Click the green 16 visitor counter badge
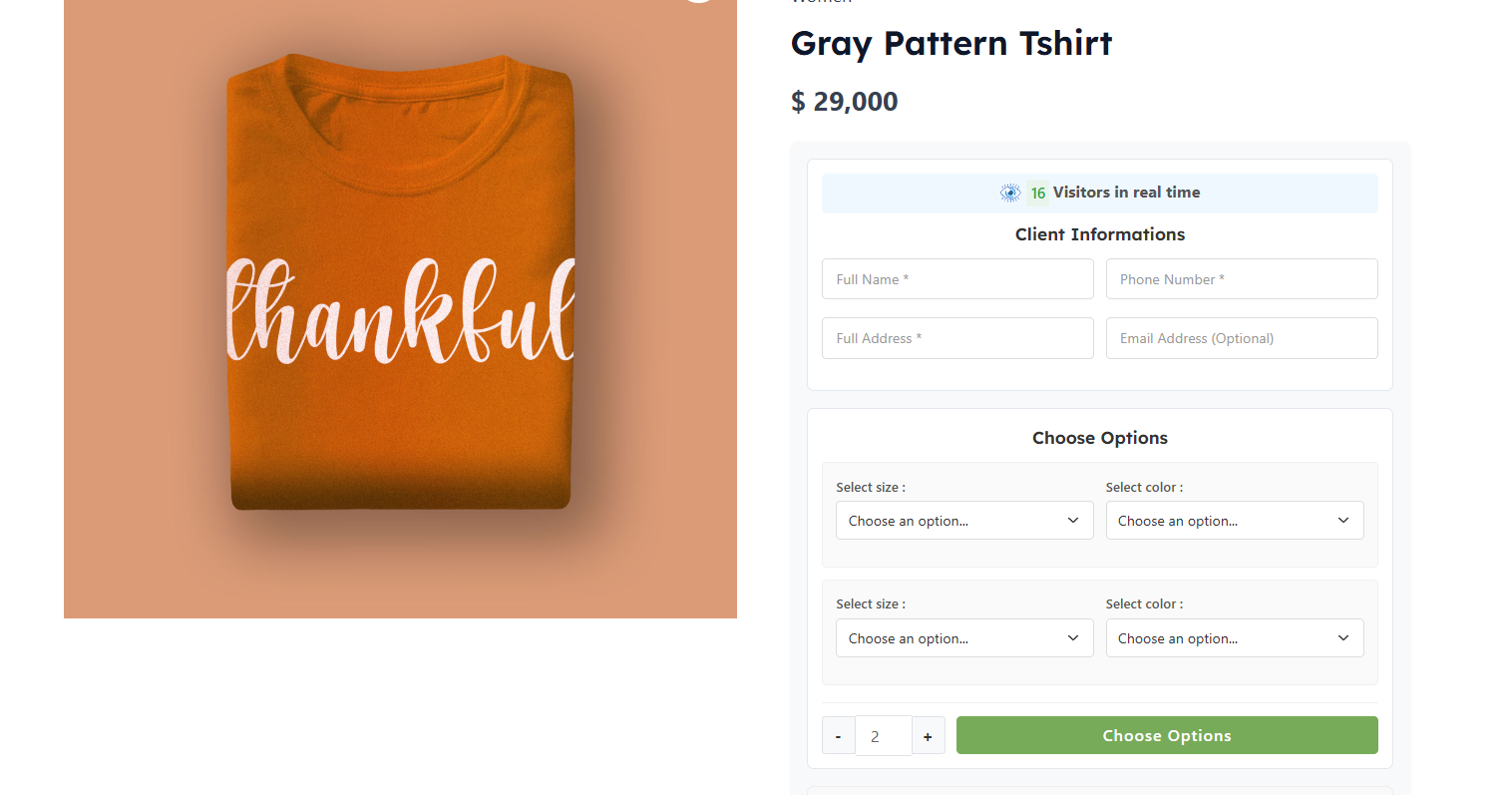1512x795 pixels. (1037, 193)
